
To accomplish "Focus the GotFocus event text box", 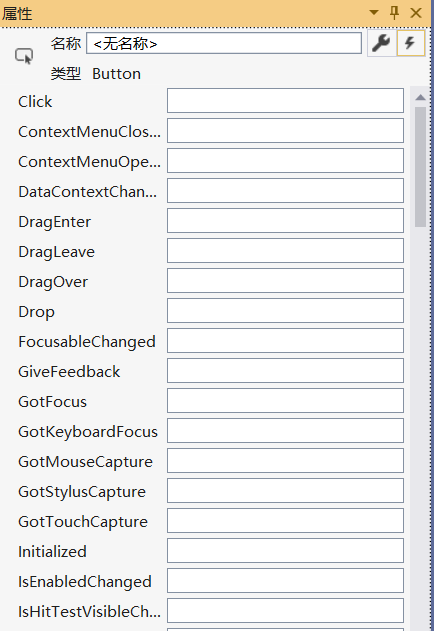I will coord(285,400).
